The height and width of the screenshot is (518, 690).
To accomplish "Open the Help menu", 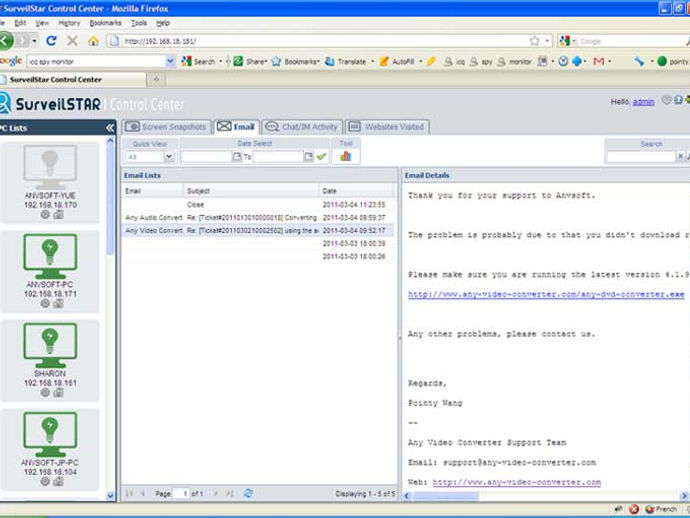I will pos(163,23).
